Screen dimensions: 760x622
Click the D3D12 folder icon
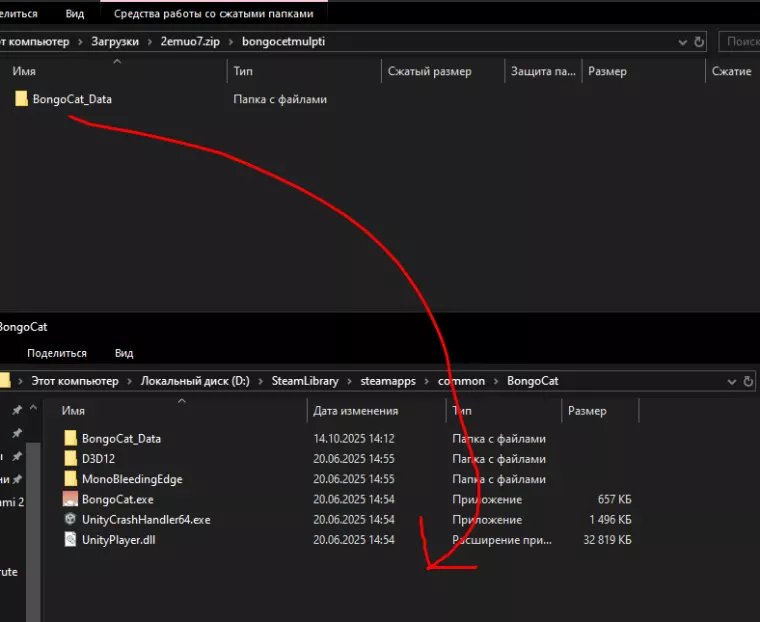click(70, 459)
